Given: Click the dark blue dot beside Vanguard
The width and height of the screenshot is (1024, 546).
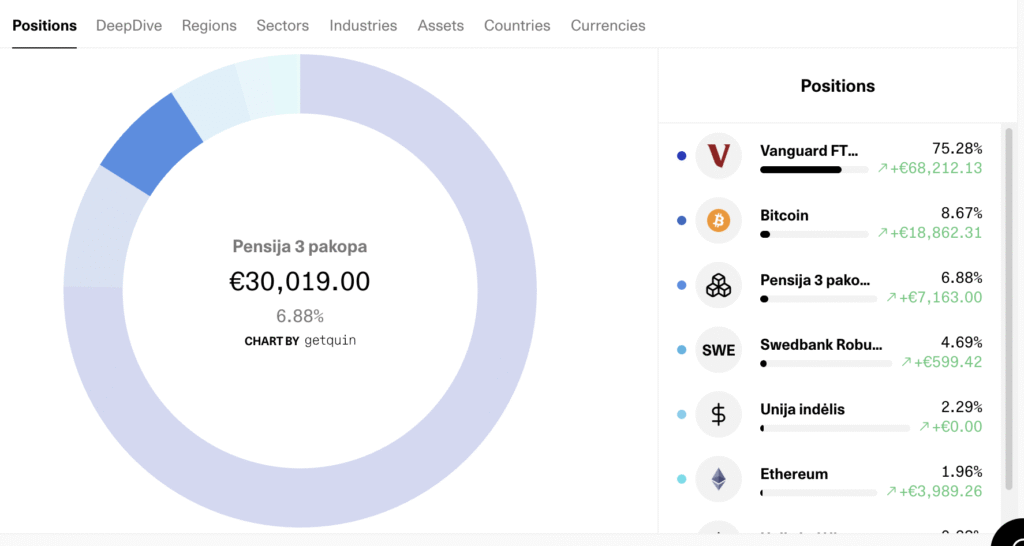Looking at the screenshot, I should point(682,156).
